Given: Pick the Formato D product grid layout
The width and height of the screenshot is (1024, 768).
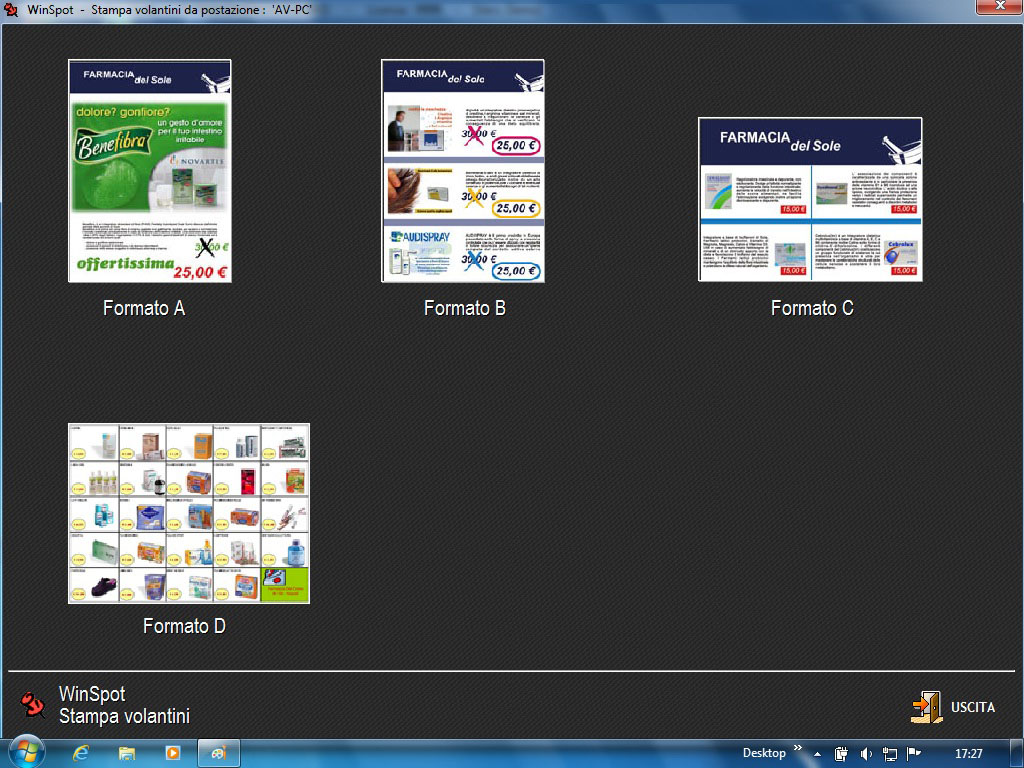Looking at the screenshot, I should (189, 513).
